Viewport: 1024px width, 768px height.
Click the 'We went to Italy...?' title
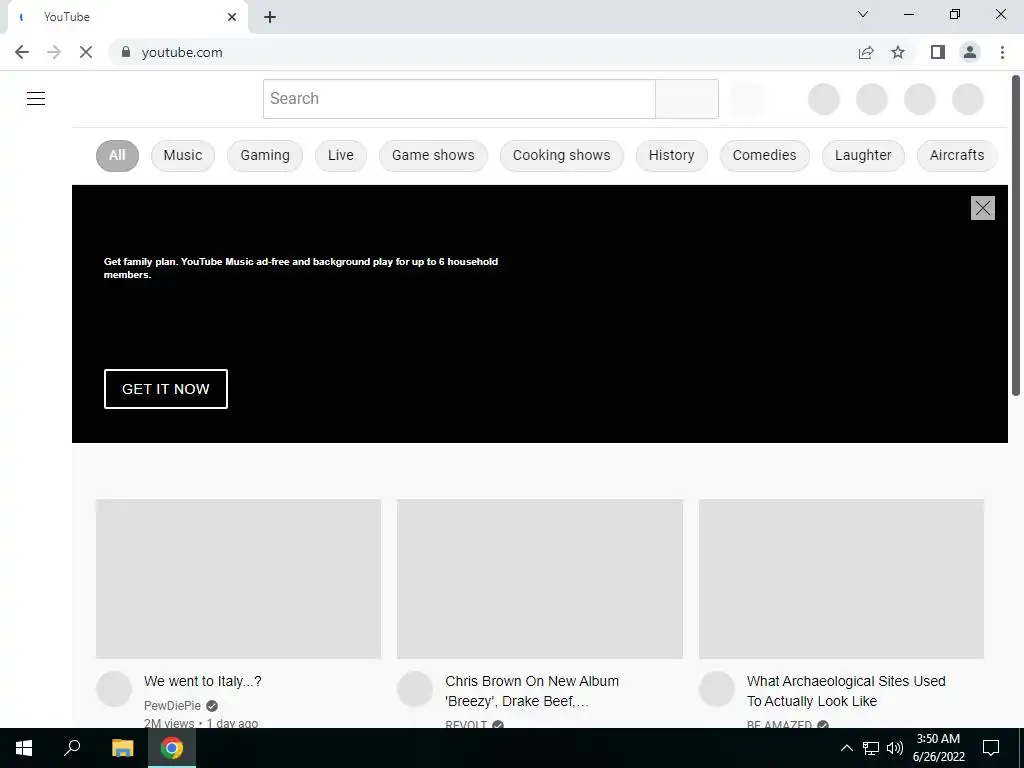203,681
